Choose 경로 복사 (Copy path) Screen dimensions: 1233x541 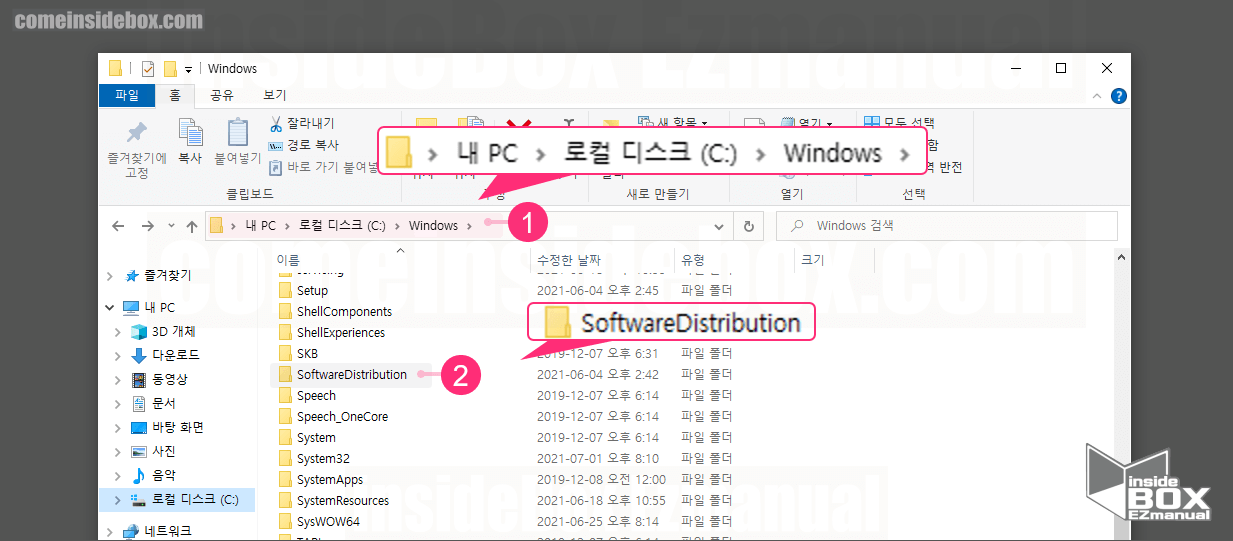click(x=304, y=145)
